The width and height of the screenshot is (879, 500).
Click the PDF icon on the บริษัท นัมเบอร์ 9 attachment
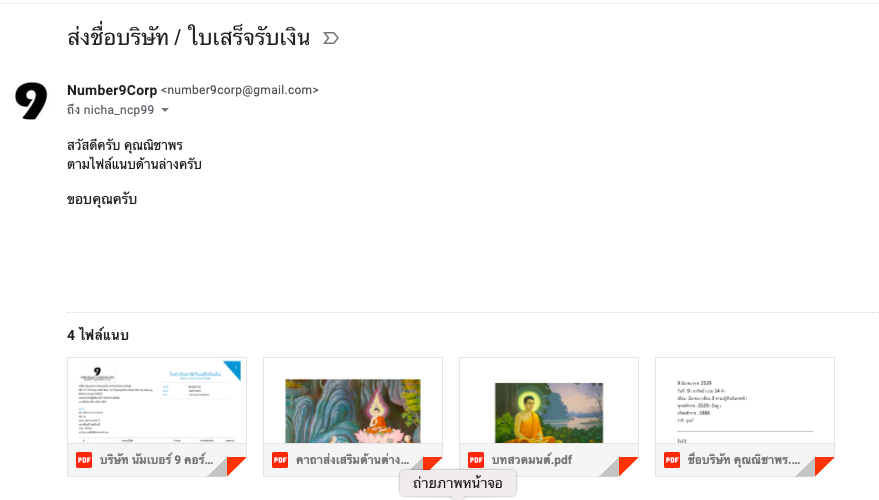pos(84,460)
